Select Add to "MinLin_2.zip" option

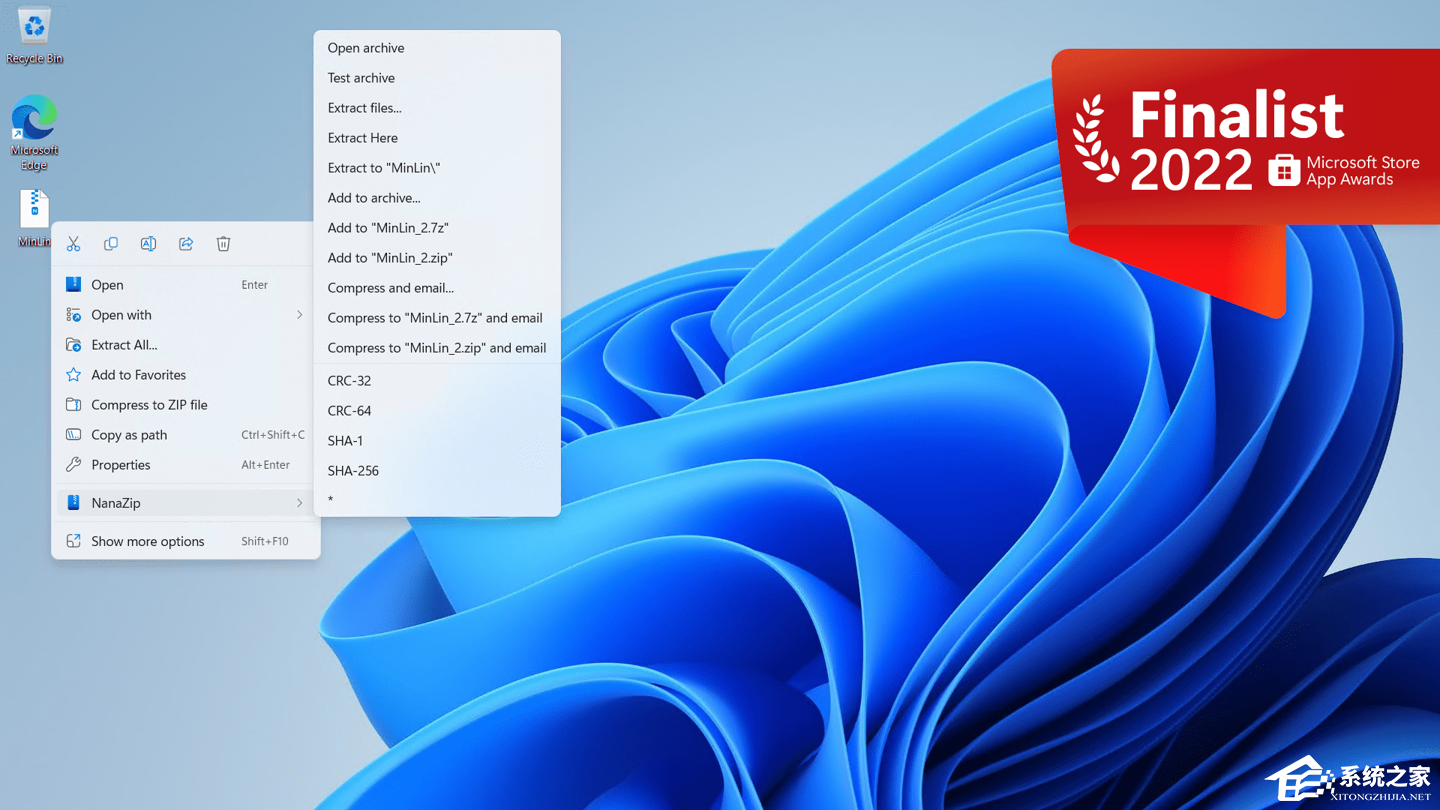coord(437,258)
